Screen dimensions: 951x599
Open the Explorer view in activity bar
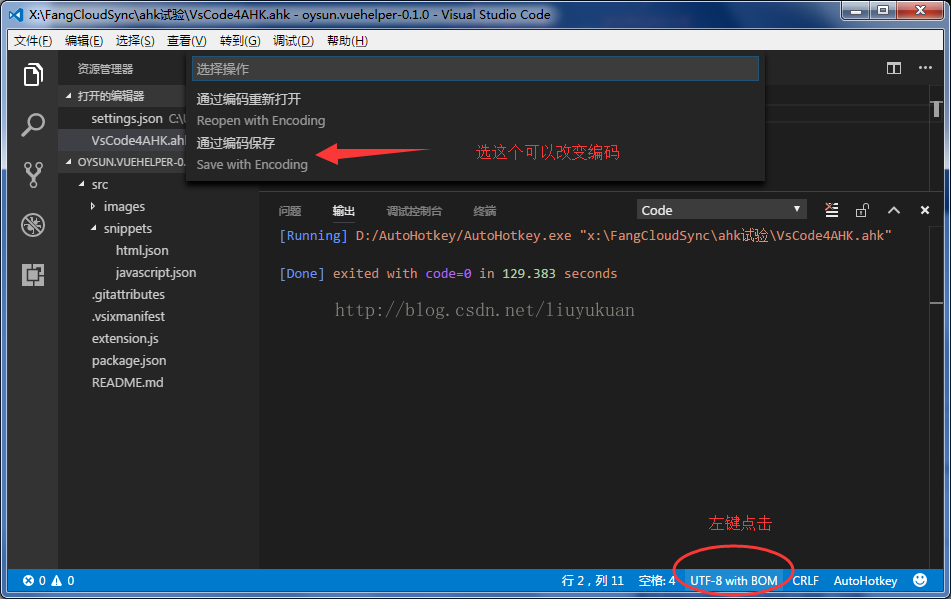(33, 75)
